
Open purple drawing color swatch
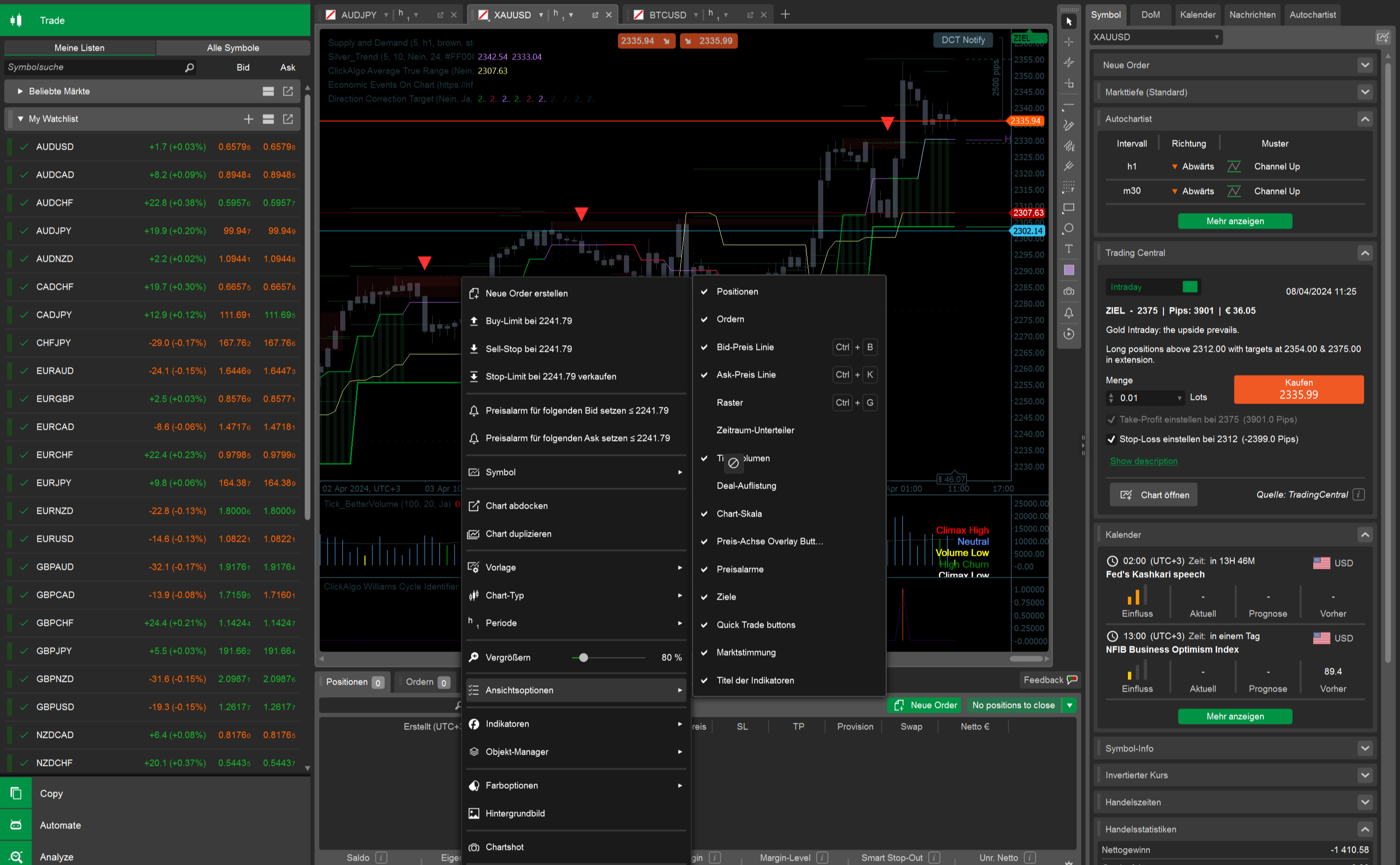[x=1068, y=270]
